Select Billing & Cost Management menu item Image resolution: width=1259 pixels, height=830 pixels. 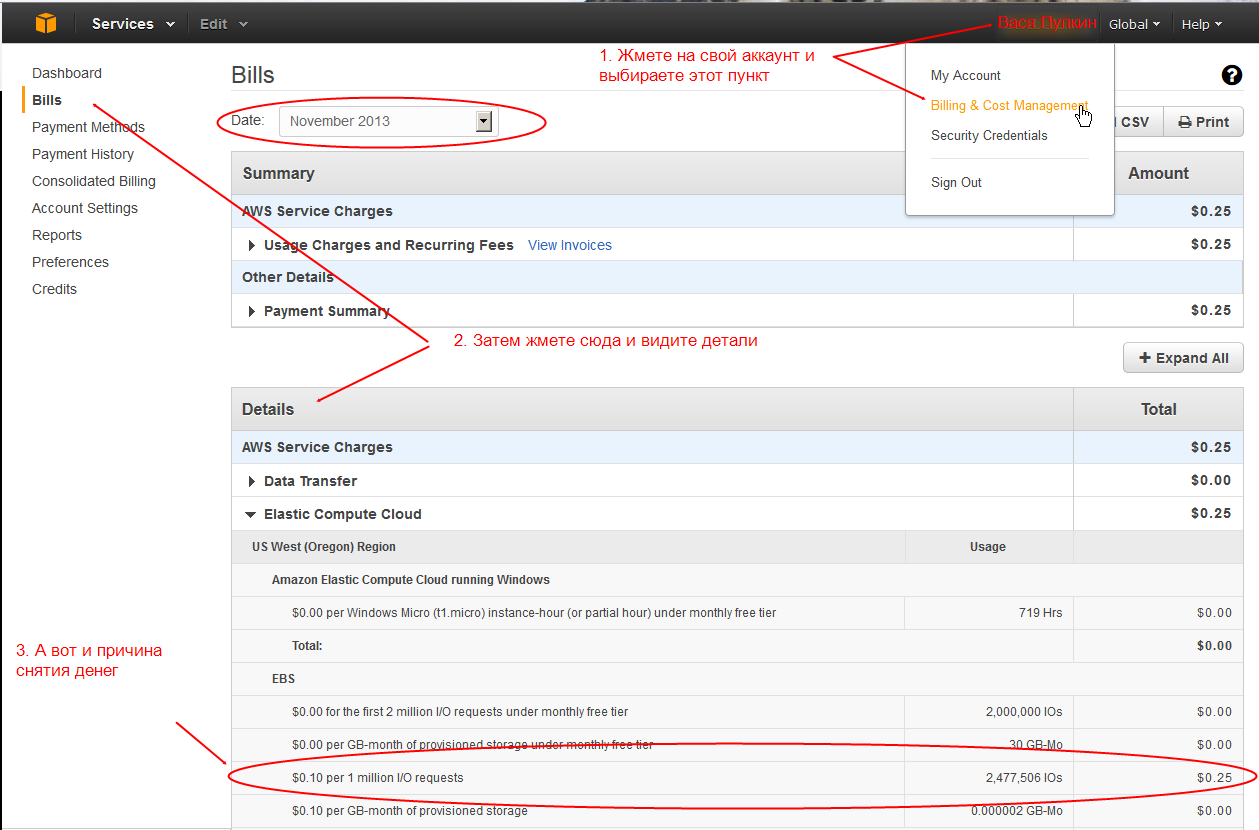click(x=1008, y=105)
